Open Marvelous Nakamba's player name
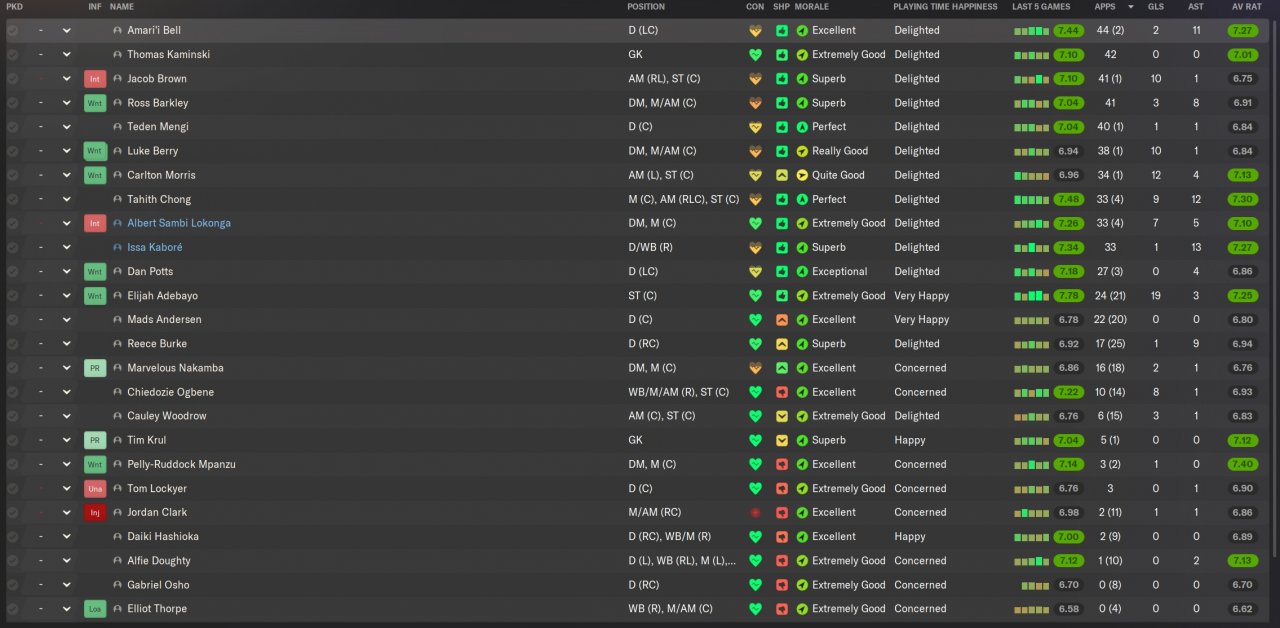This screenshot has height=628, width=1280. pos(175,368)
